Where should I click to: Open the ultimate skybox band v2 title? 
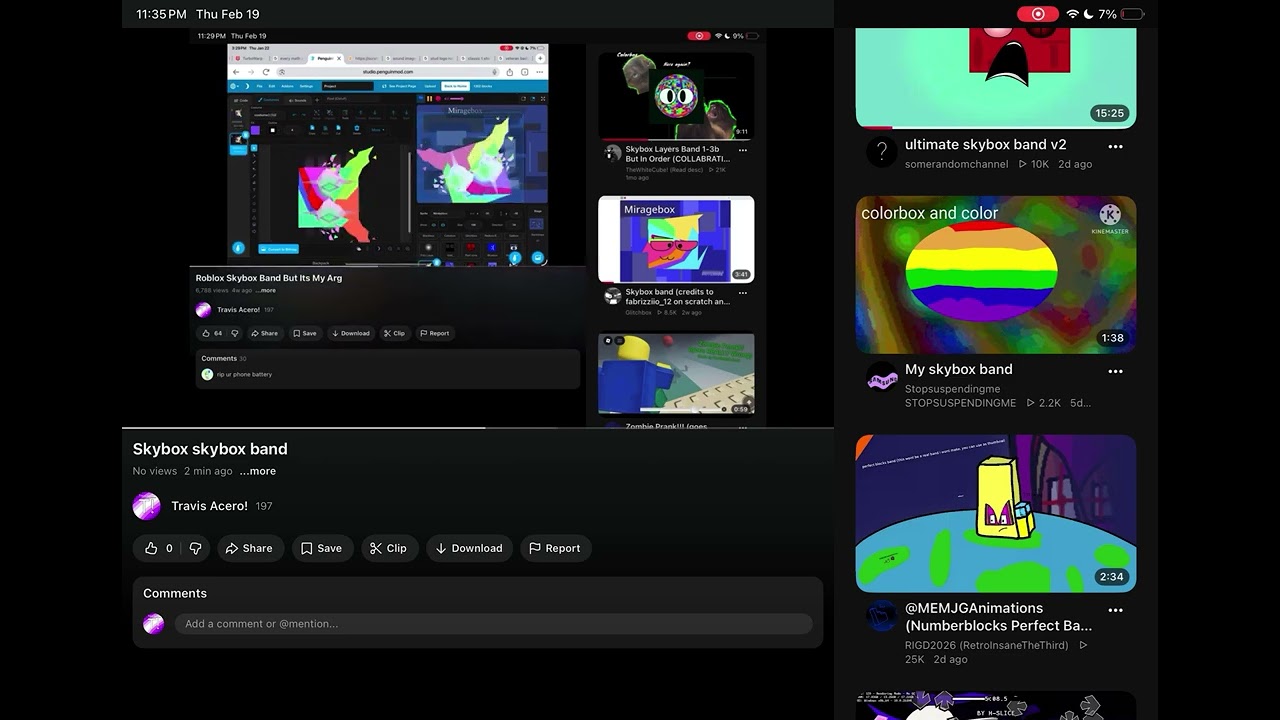986,144
